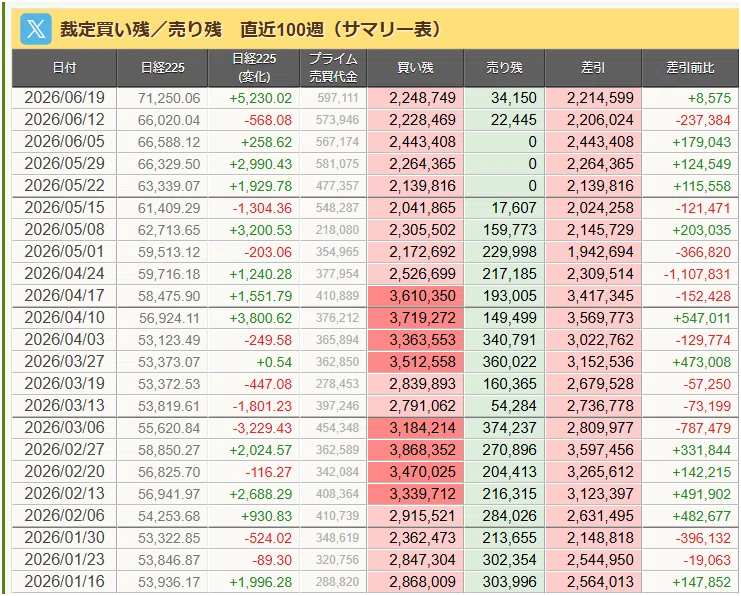Click sell balance 159,773
This screenshot has width=741, height=596.
tap(509, 230)
